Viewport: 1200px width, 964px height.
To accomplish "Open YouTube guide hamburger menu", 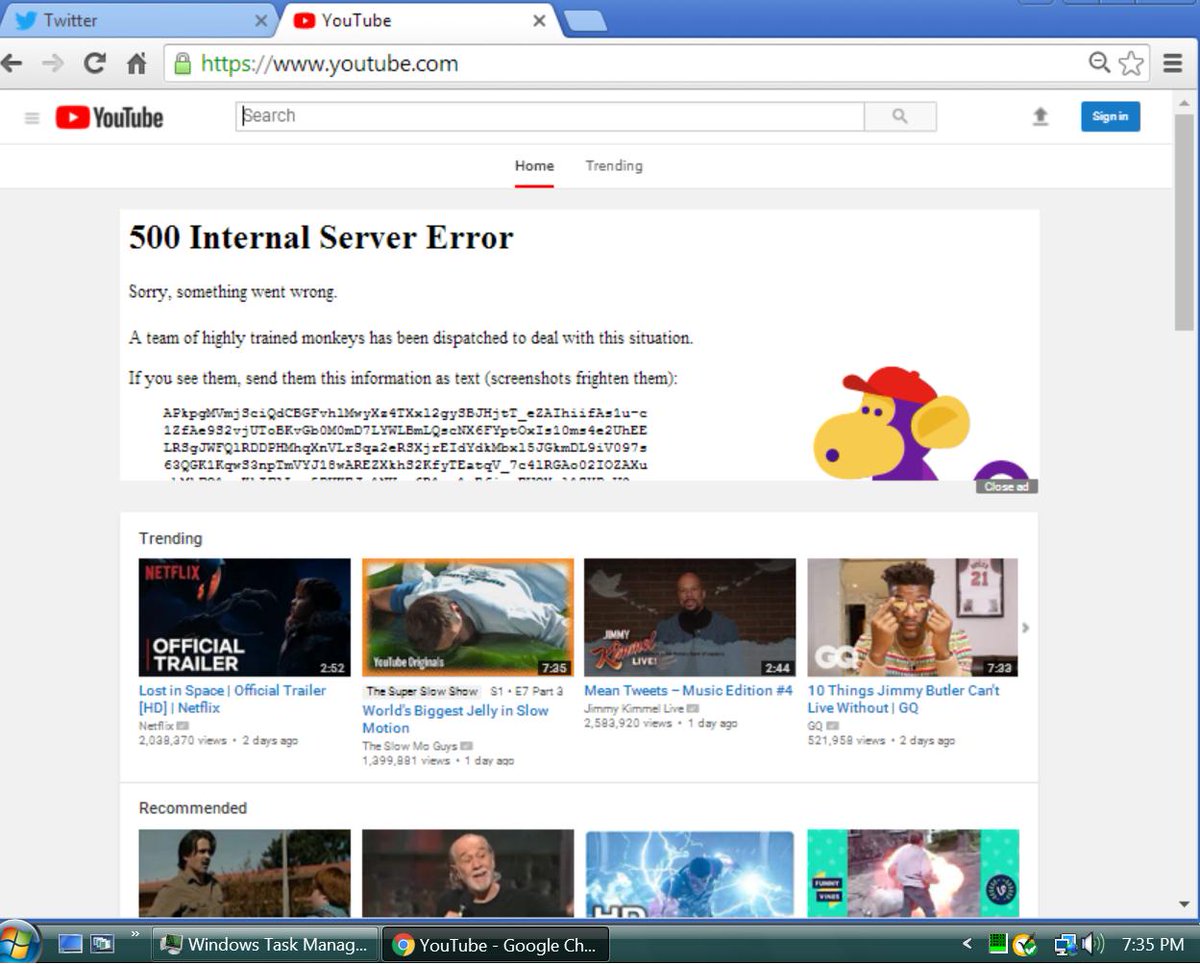I will [32, 118].
